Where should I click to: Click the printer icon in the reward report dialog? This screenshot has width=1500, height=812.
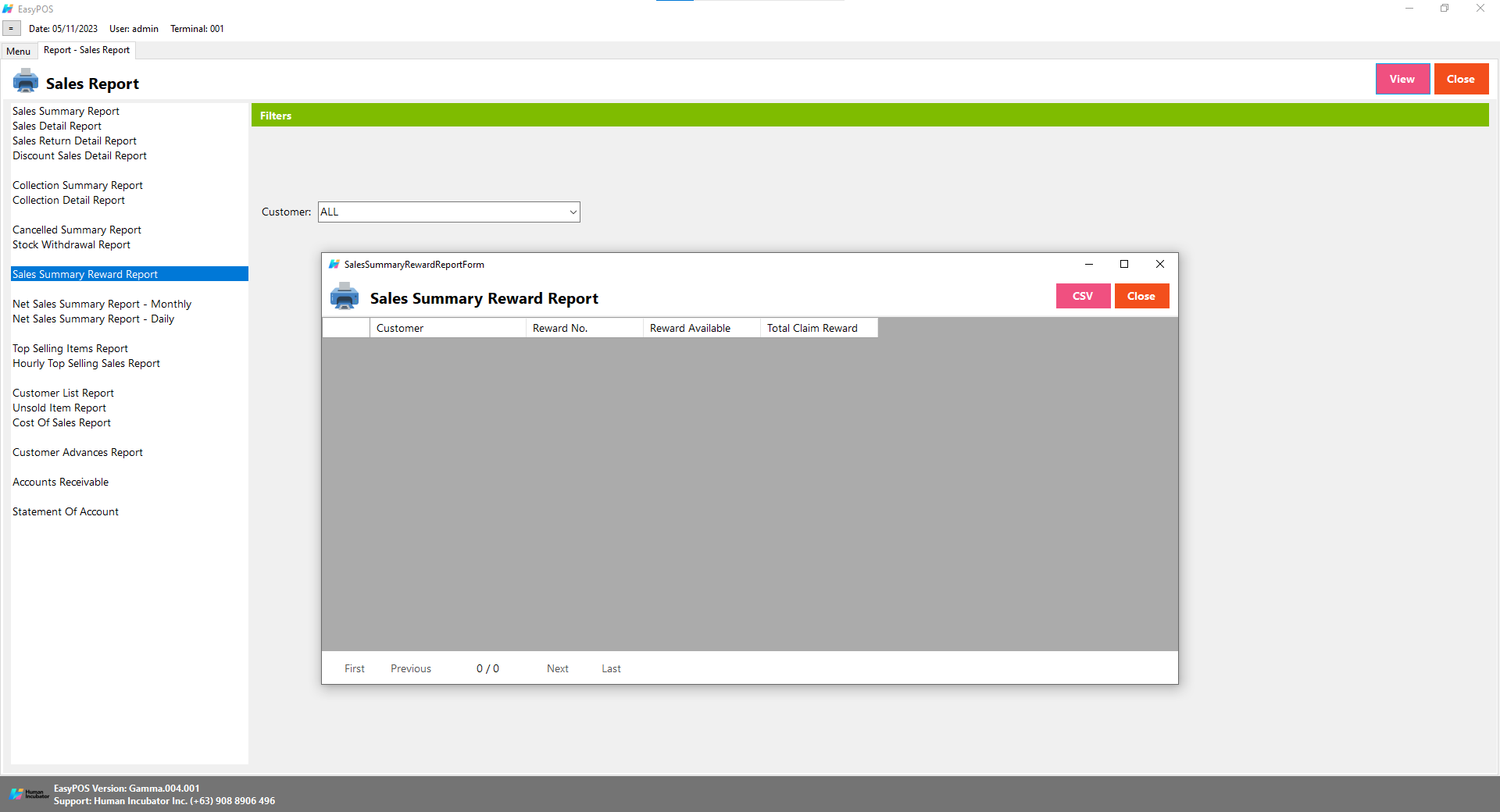pos(345,297)
